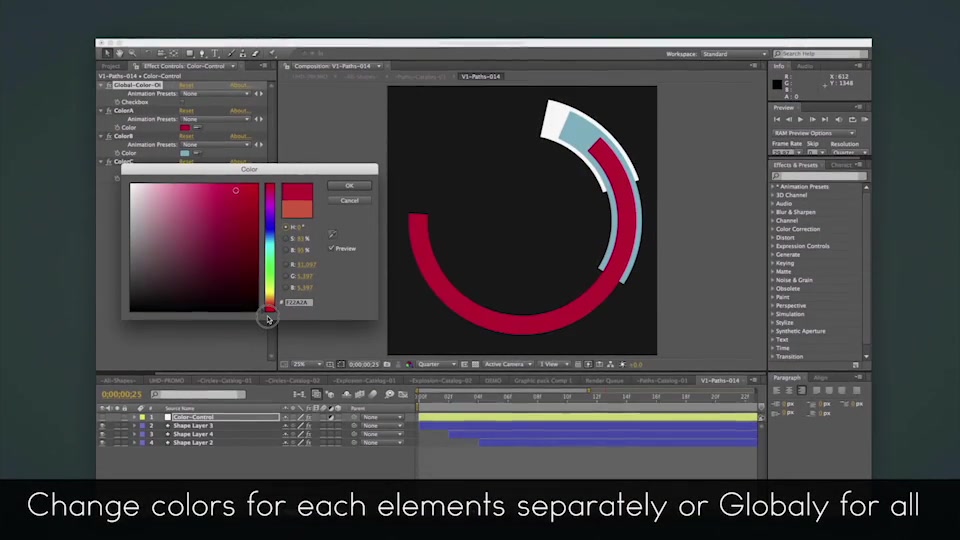Open the Render Queue tab
The image size is (960, 540).
click(604, 381)
